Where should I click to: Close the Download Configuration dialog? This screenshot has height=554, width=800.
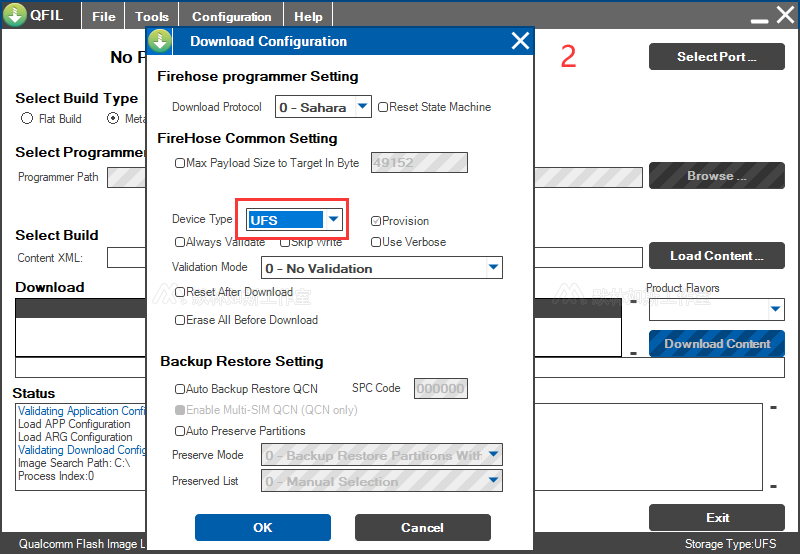tap(520, 40)
